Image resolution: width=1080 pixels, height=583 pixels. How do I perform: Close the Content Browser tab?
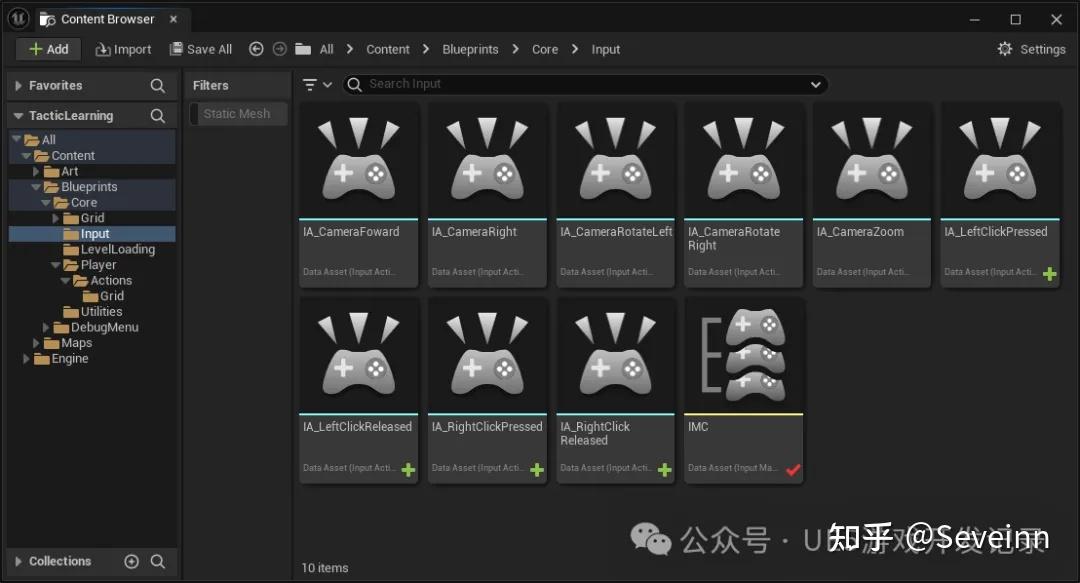174,19
